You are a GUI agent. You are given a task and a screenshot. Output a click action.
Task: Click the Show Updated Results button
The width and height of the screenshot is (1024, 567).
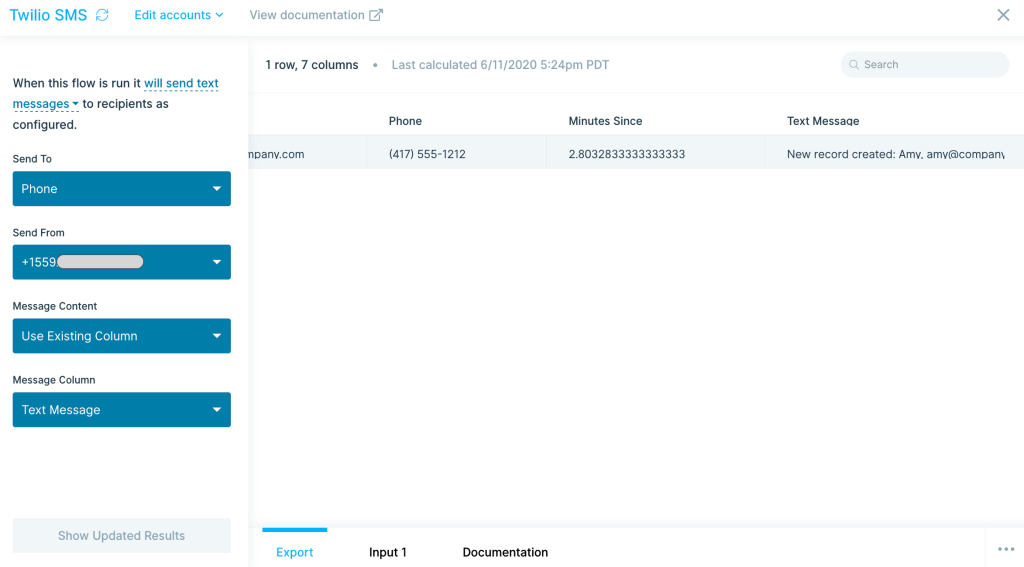(121, 536)
